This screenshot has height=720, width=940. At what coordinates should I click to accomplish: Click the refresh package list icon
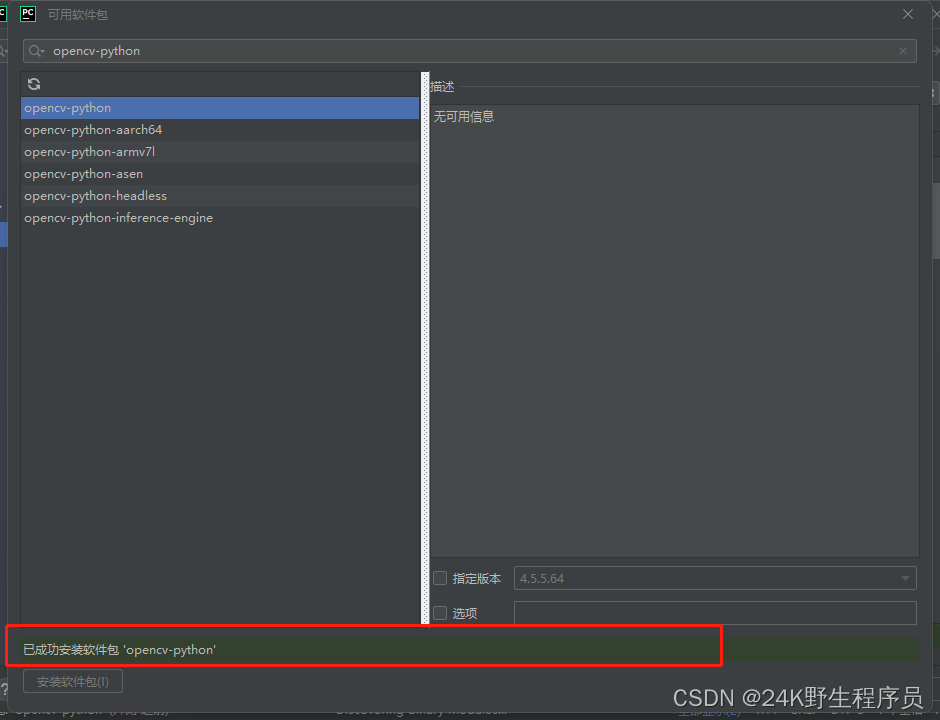tap(34, 85)
